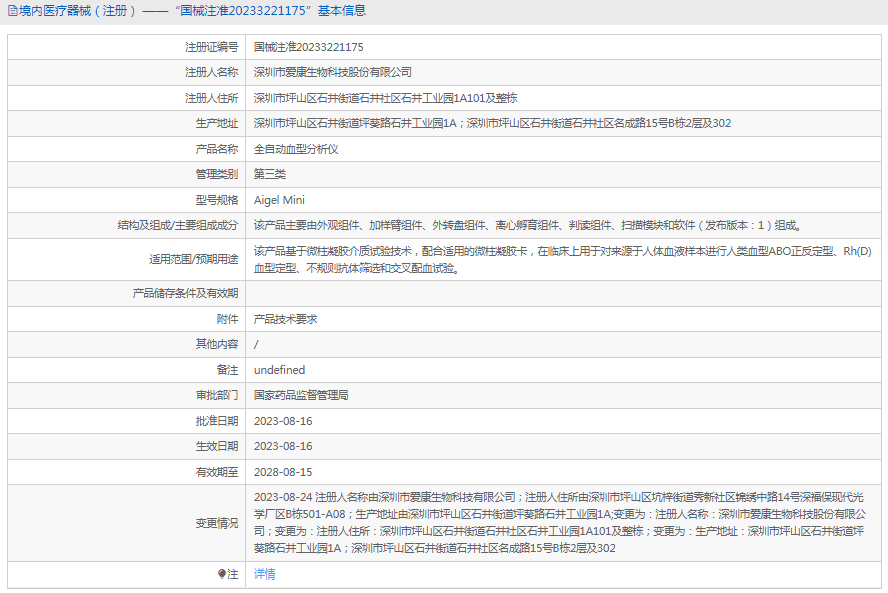This screenshot has width=888, height=593.
Task: Click product name 全自动血型分析仪
Action: tap(296, 149)
